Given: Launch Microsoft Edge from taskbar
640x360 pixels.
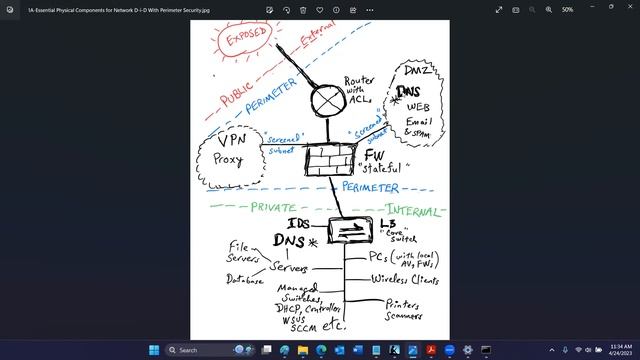Looking at the screenshot, I should [321, 350].
